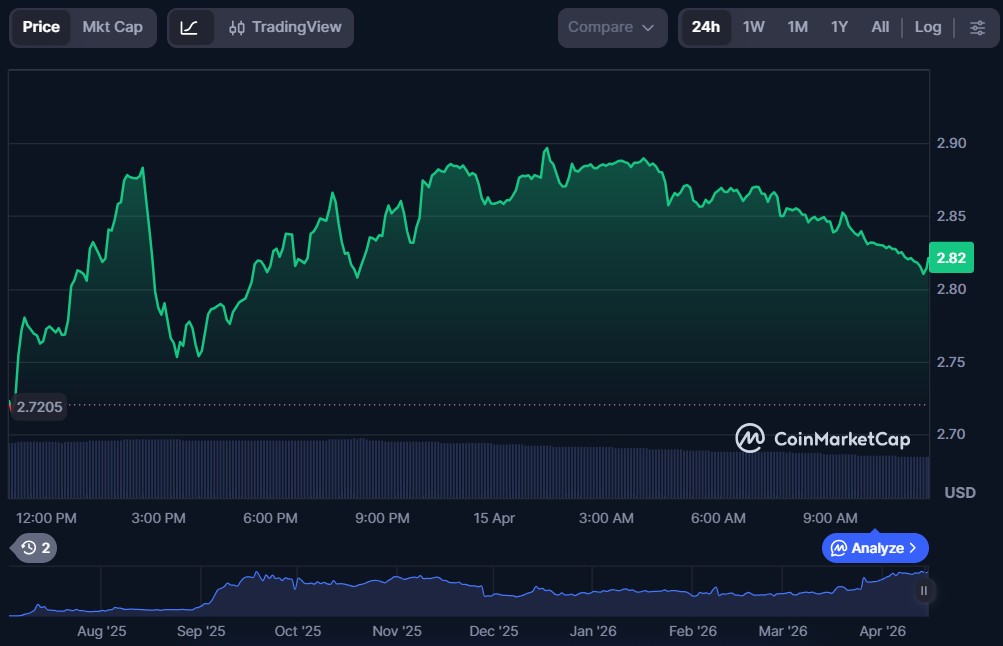Click the sparkle icon in Analyze button

click(838, 548)
